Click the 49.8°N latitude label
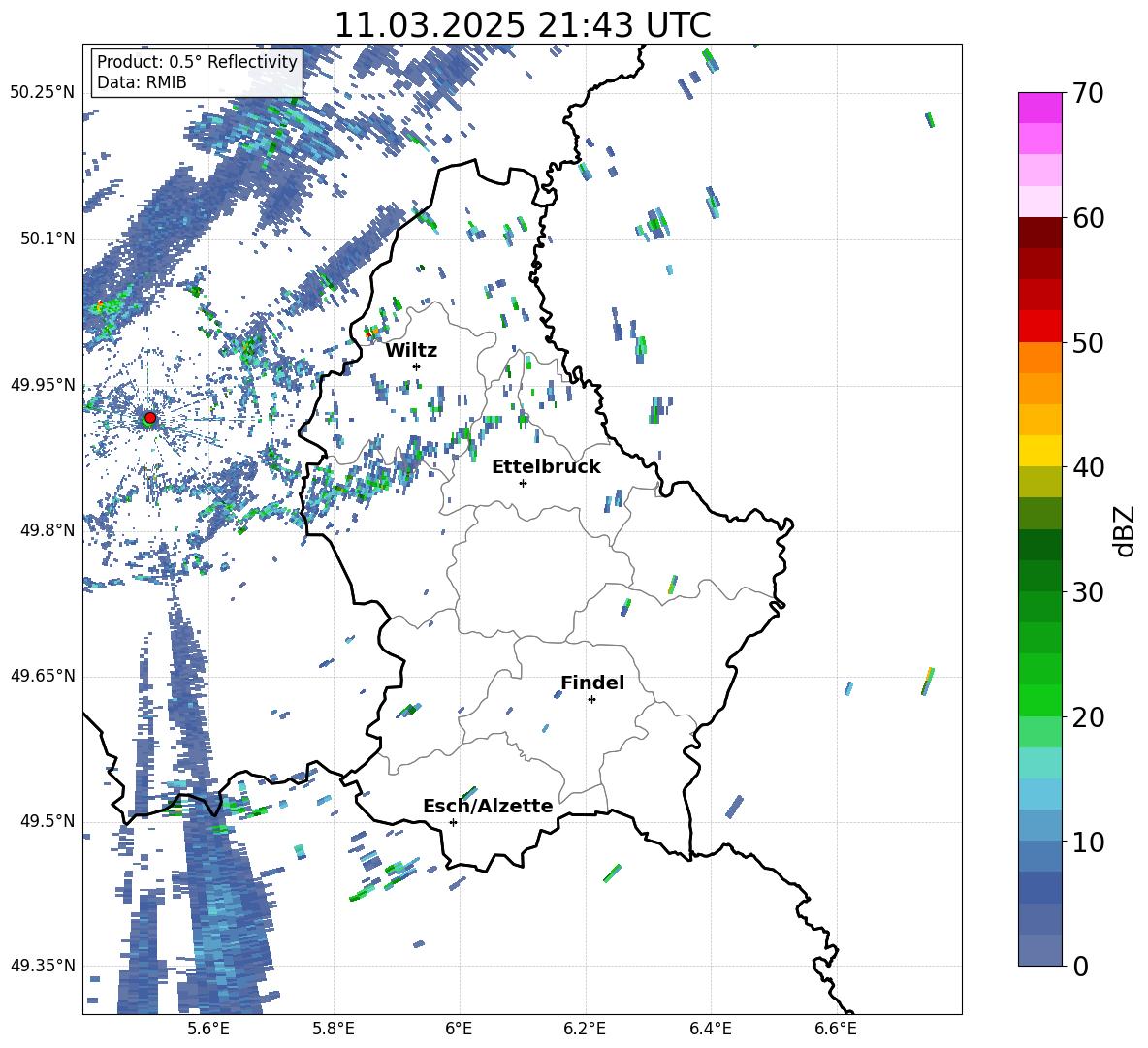Screen dimensions: 1148x1048 (x=47, y=530)
